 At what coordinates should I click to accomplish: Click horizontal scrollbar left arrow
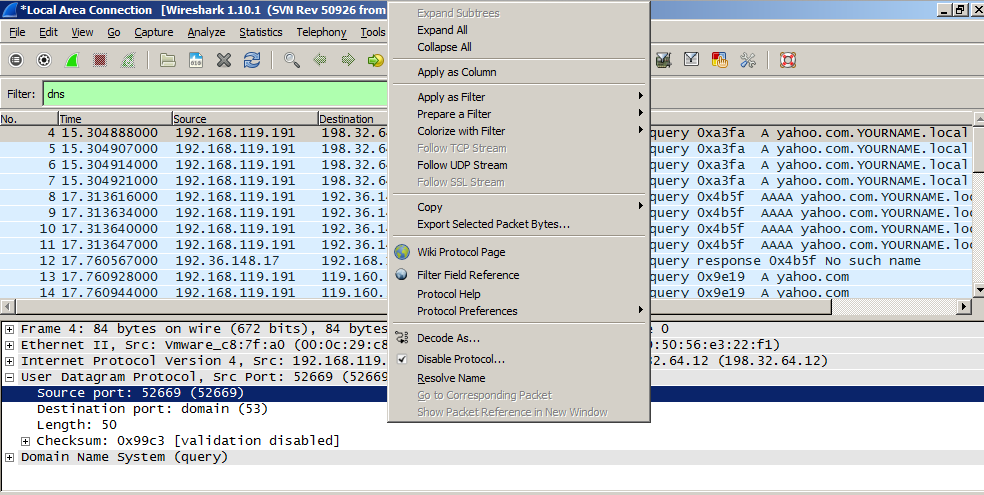tap(7, 306)
